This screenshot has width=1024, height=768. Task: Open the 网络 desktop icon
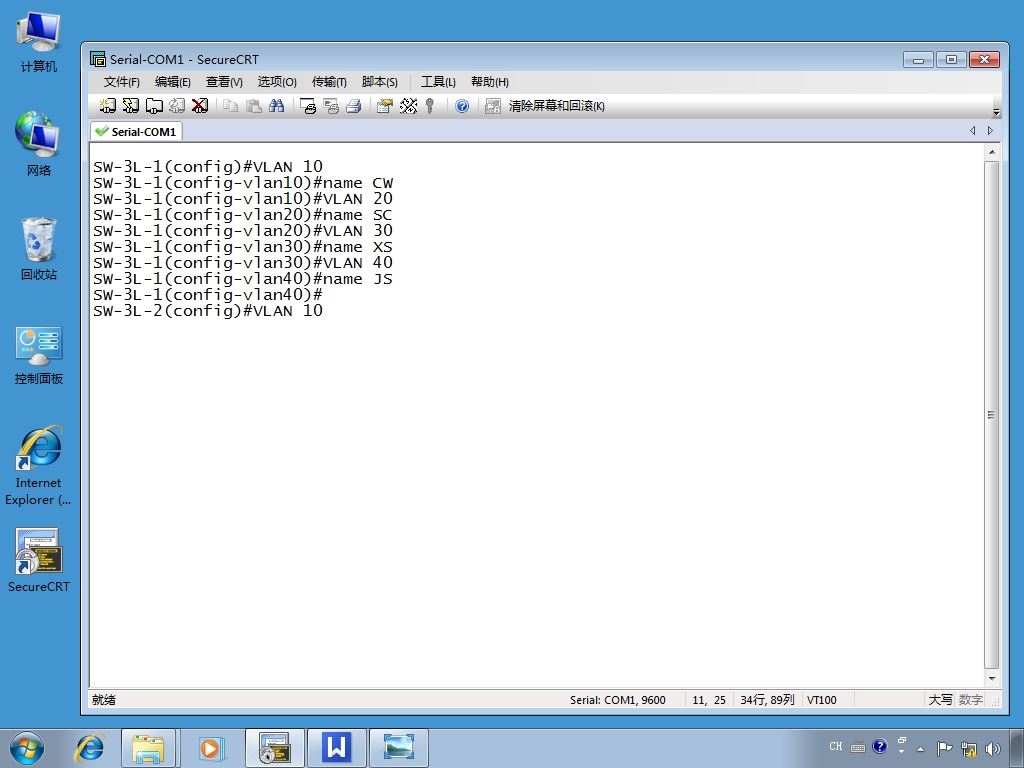click(x=39, y=144)
